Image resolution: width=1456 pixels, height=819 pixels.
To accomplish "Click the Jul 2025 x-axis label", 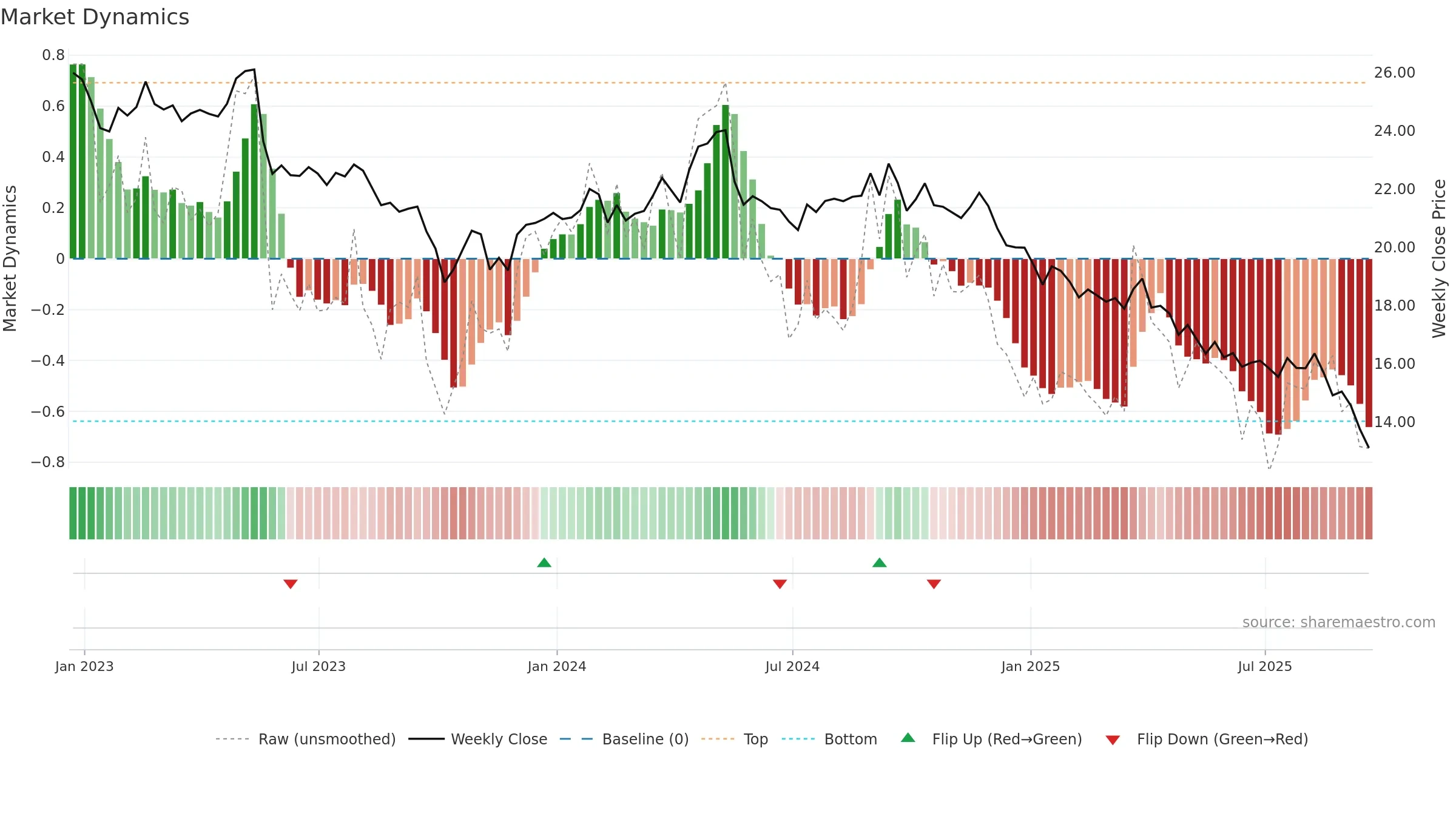I will click(x=1265, y=666).
